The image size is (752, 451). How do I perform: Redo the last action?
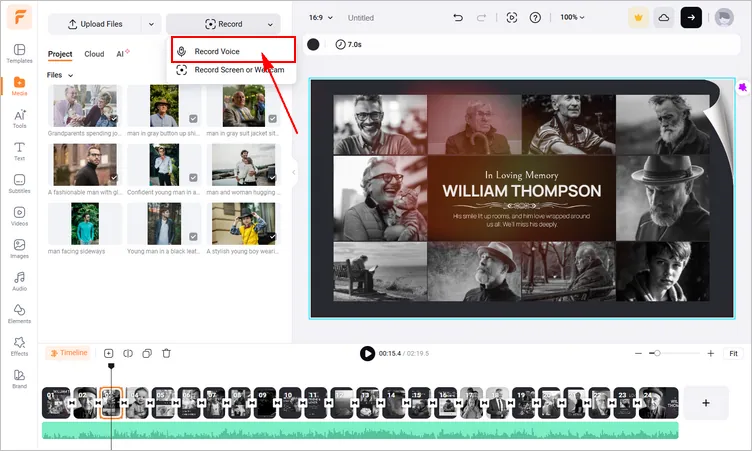(x=481, y=18)
